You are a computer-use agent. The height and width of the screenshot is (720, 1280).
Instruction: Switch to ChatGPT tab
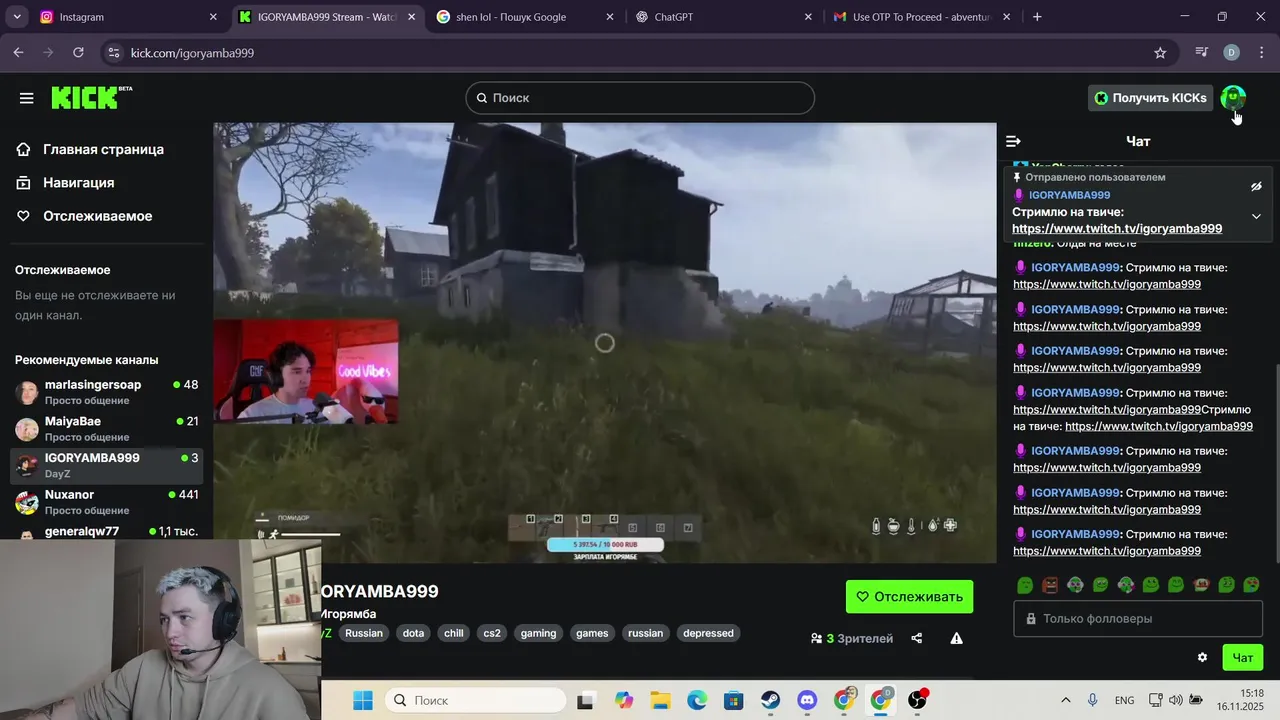[723, 17]
